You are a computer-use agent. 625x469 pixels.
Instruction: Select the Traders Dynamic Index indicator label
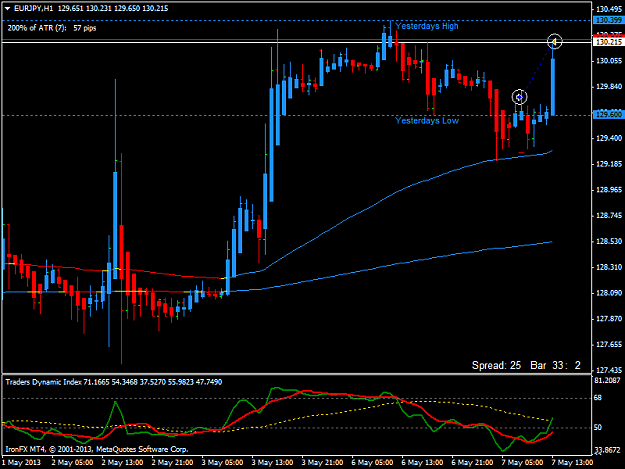(x=114, y=382)
